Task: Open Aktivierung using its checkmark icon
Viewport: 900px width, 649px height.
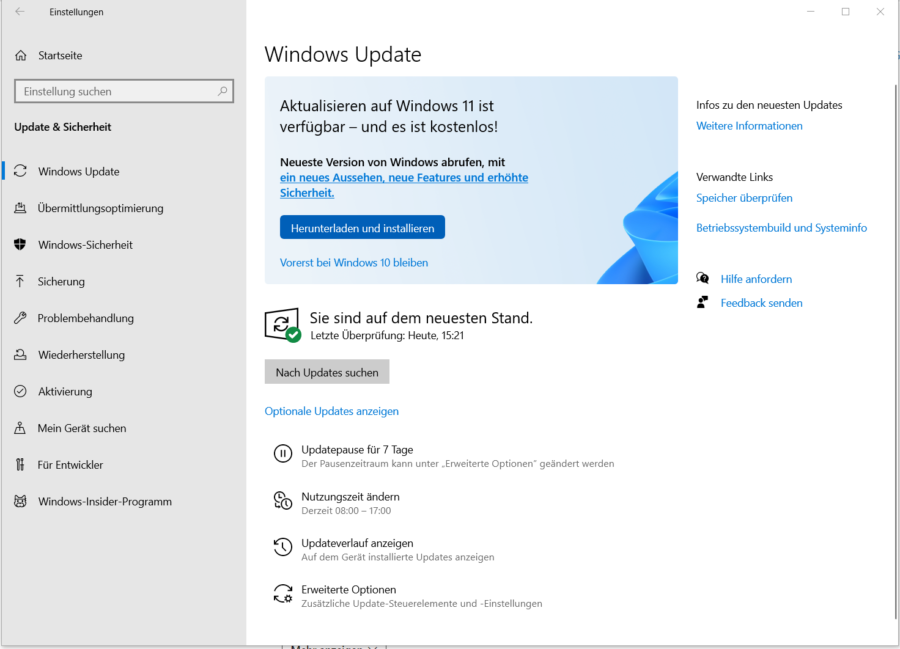Action: (x=21, y=391)
